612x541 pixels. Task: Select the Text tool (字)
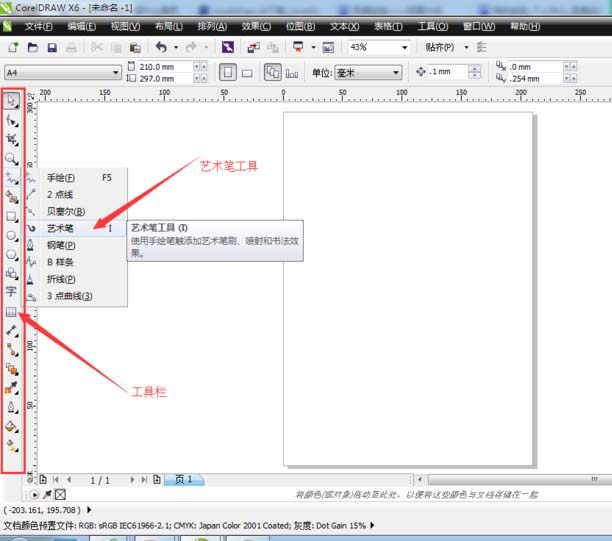click(x=11, y=292)
